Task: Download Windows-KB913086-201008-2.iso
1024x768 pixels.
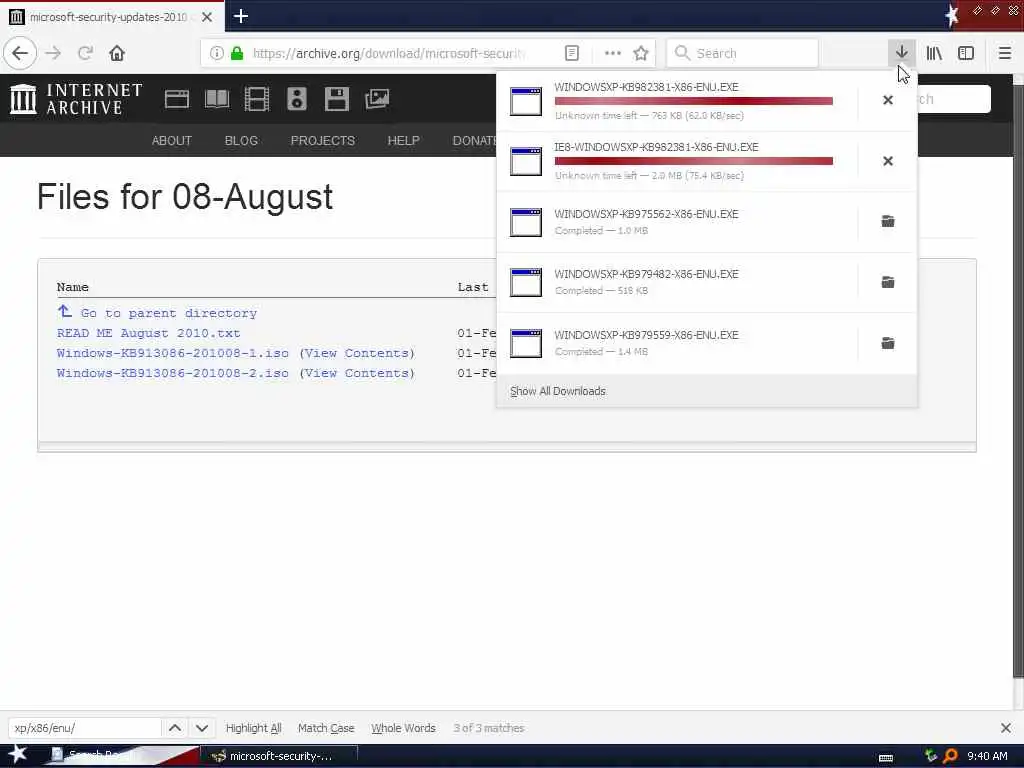Action: pyautogui.click(x=172, y=373)
